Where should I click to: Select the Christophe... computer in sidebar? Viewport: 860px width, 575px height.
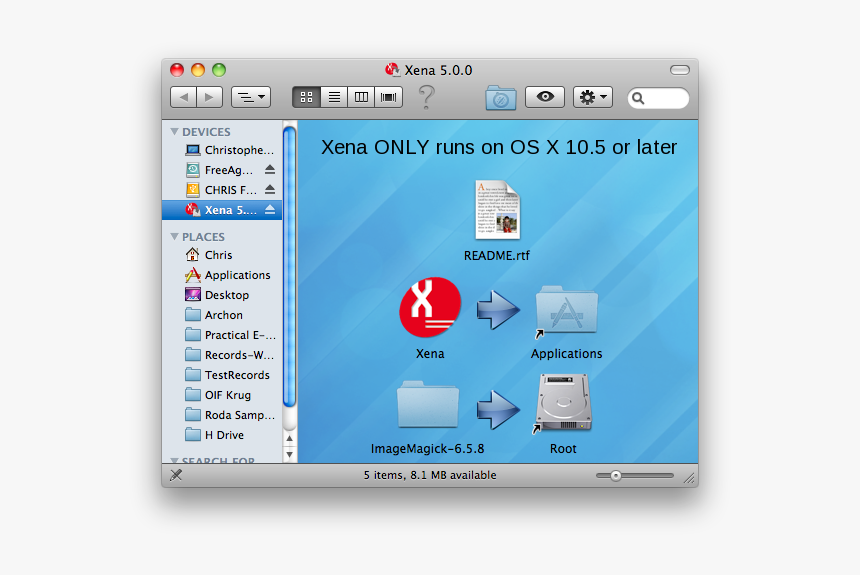click(x=222, y=150)
